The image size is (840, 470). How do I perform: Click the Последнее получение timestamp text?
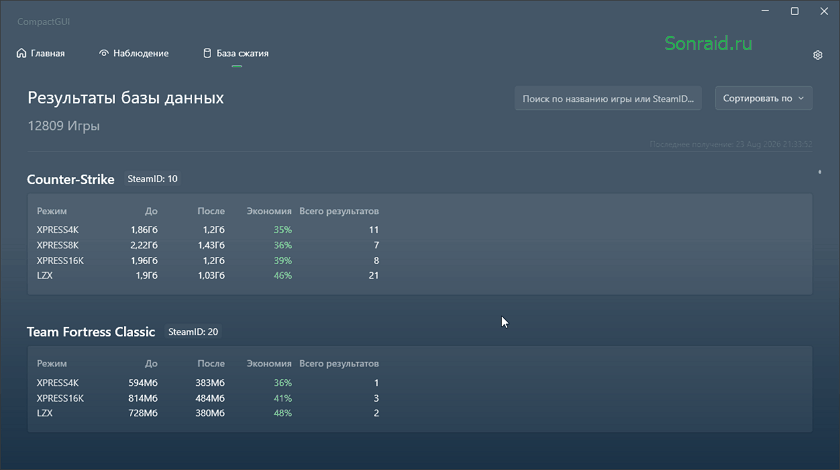click(731, 144)
